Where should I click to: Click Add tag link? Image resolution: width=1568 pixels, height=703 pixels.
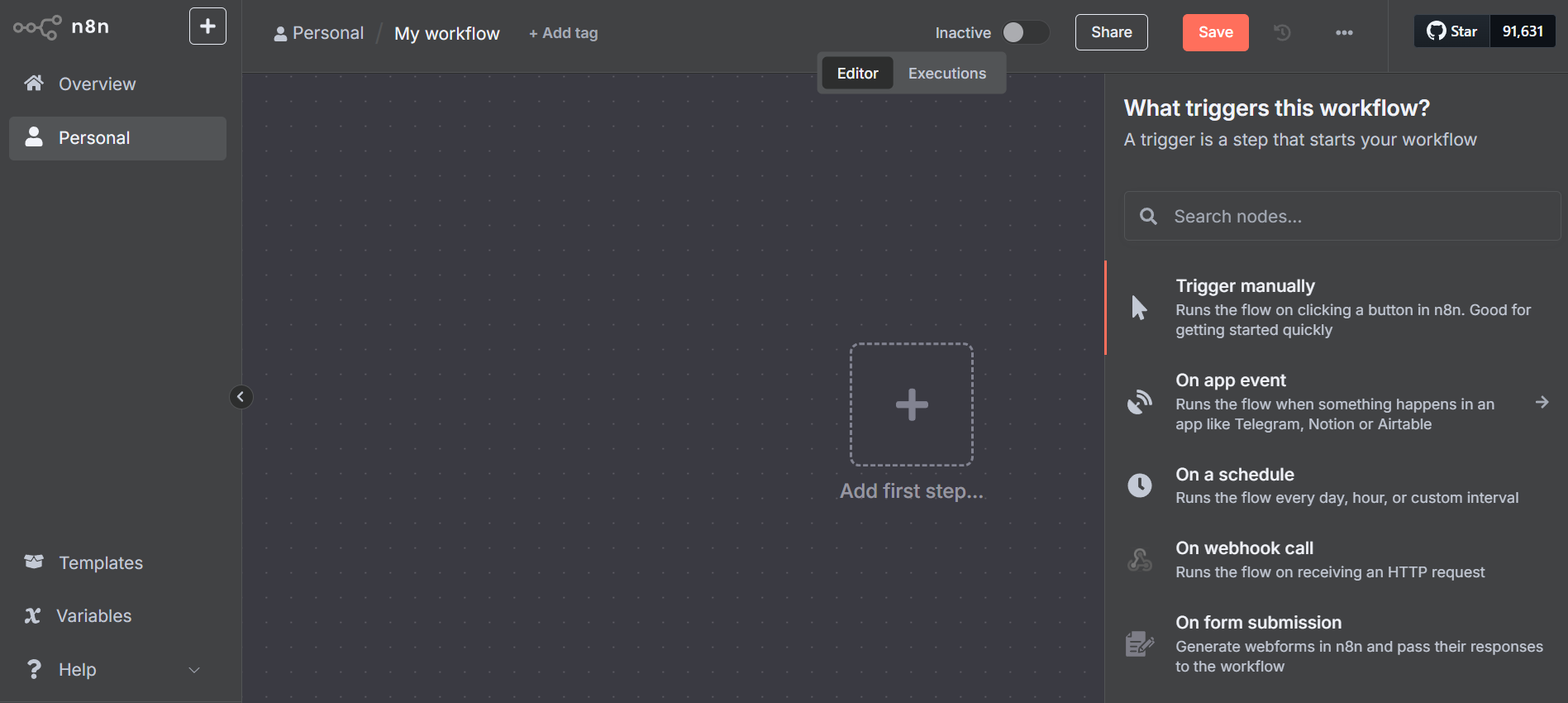point(563,33)
